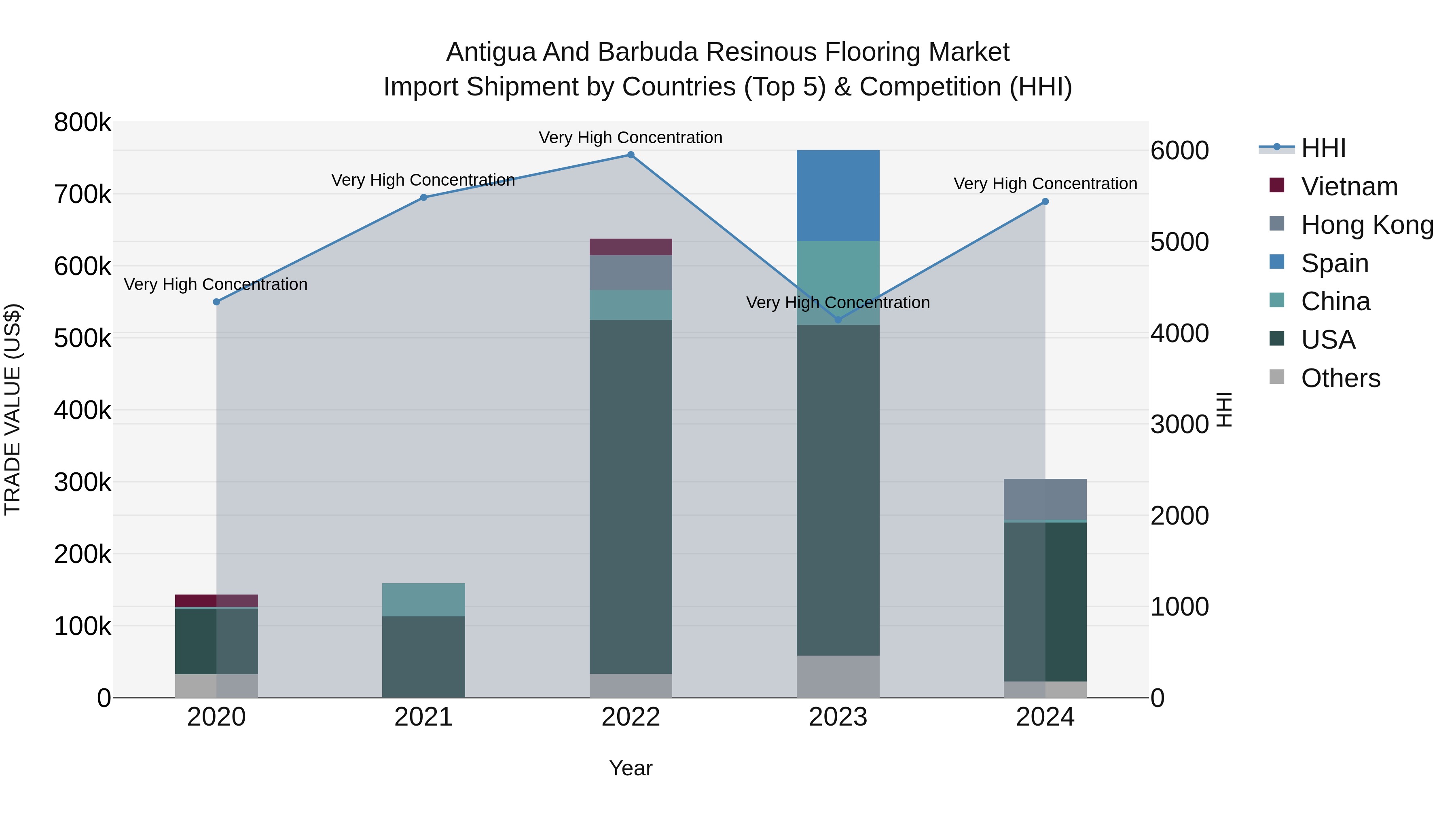Select the 2022 HHI data point
The height and width of the screenshot is (819, 1456).
pos(631,155)
